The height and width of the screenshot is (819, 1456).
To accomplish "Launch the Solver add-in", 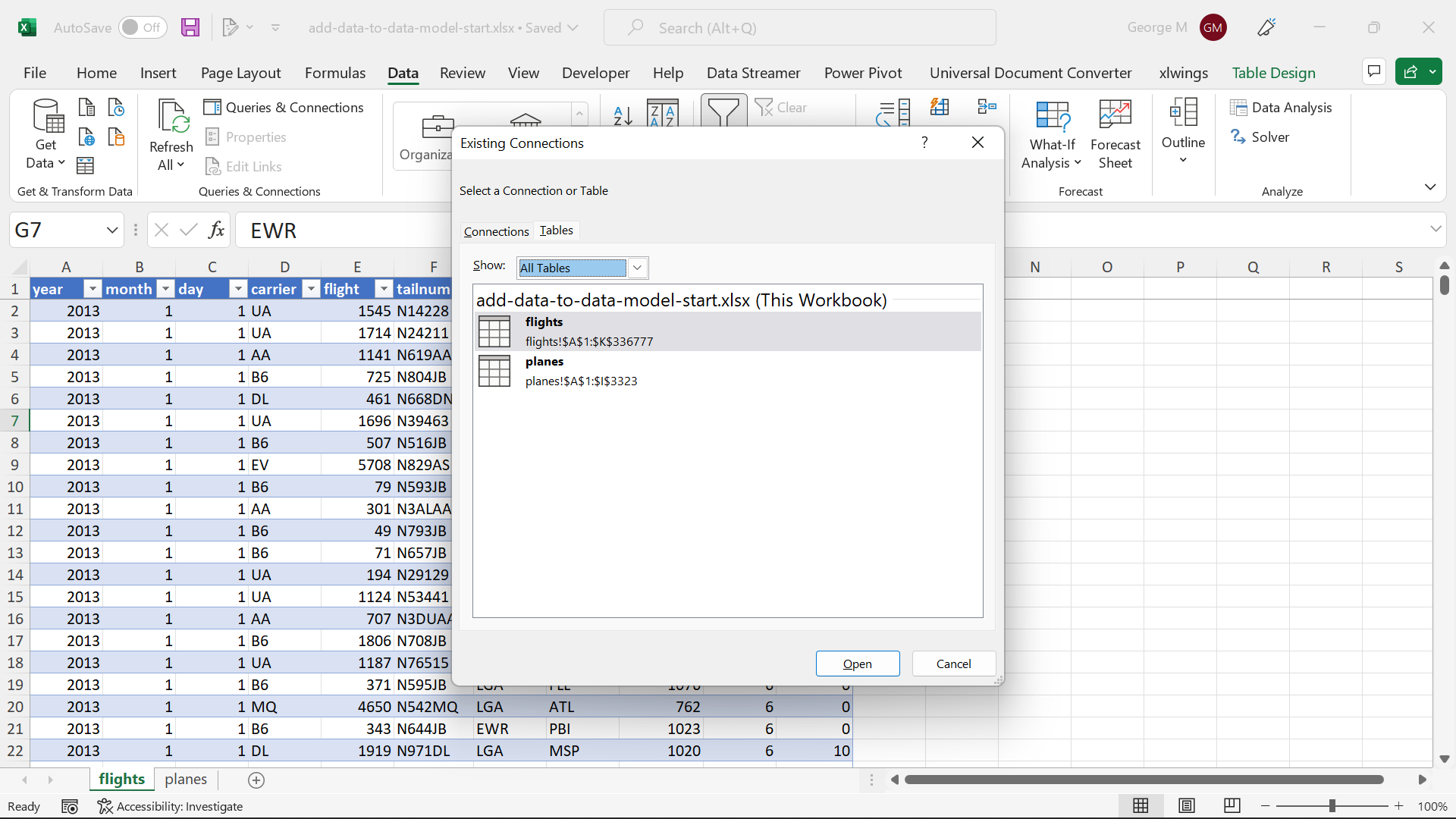I will [x=1260, y=137].
